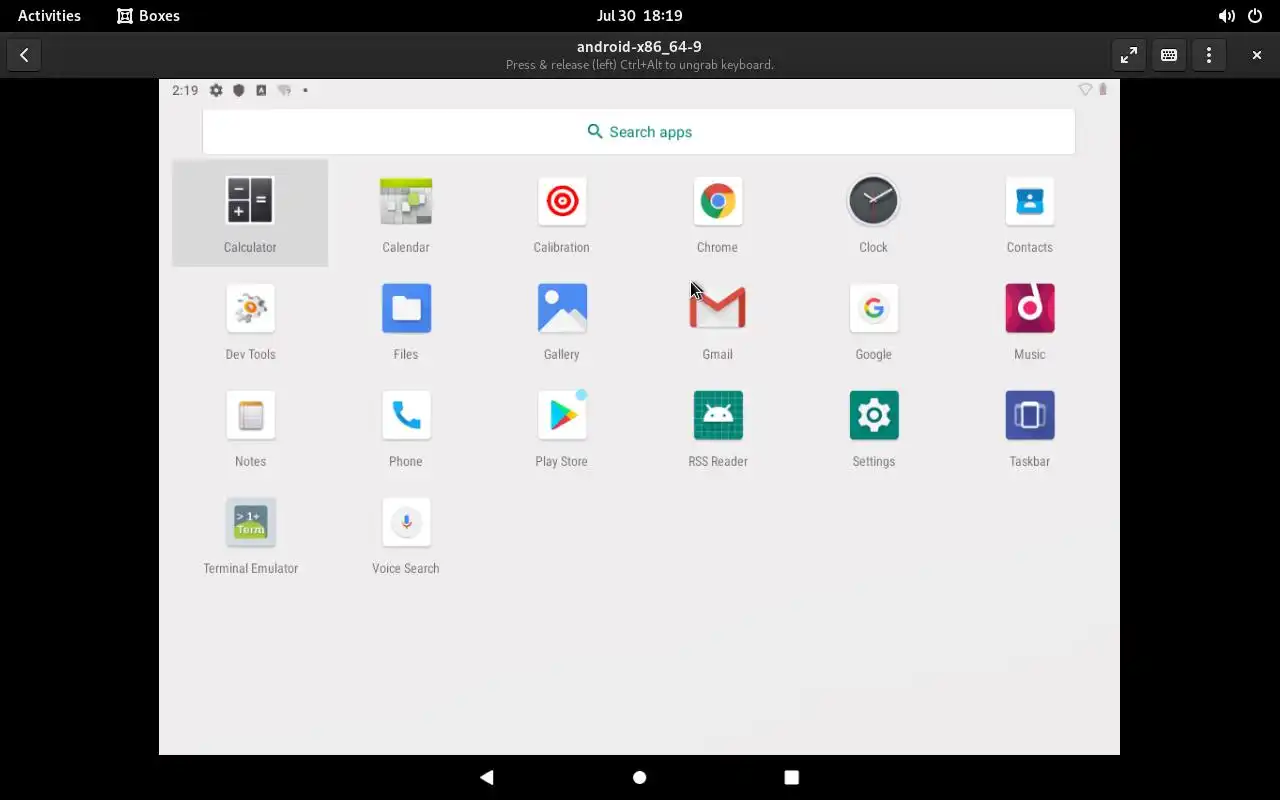
Task: Open system volume indicator
Action: (1226, 16)
